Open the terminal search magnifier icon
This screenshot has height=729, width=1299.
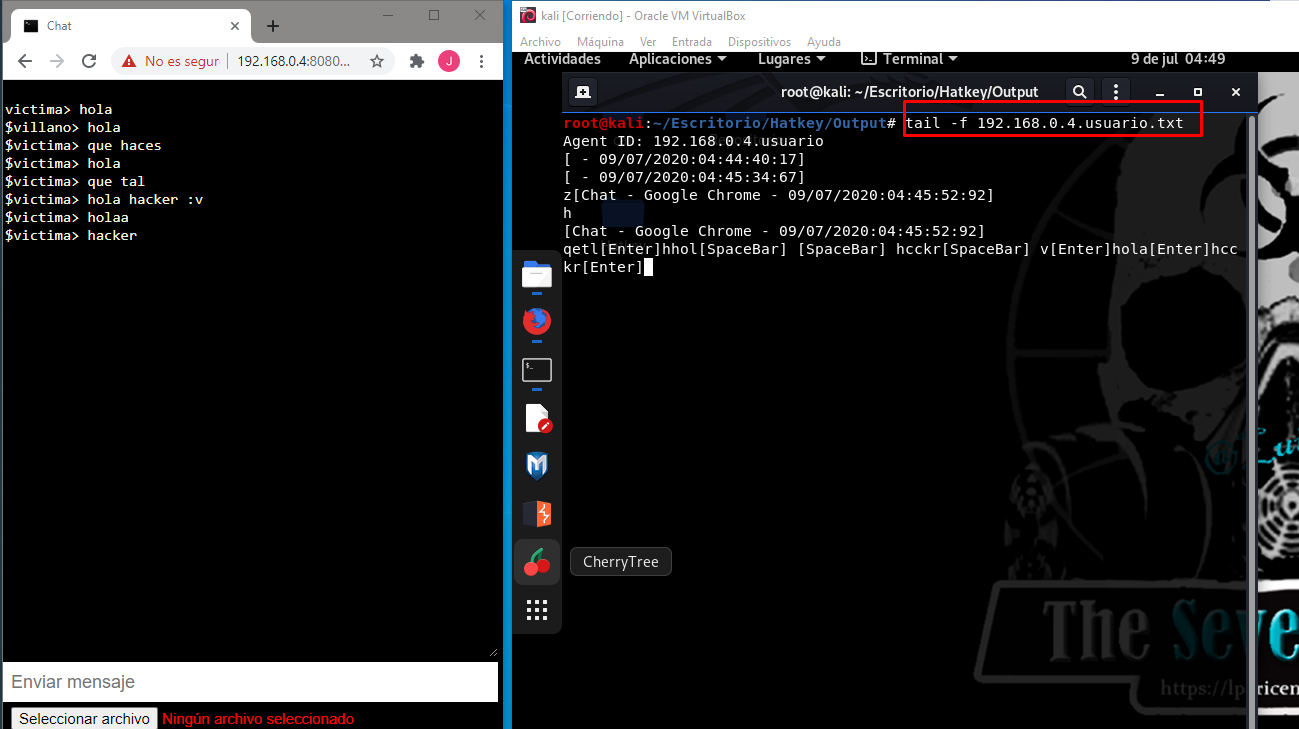[1080, 91]
